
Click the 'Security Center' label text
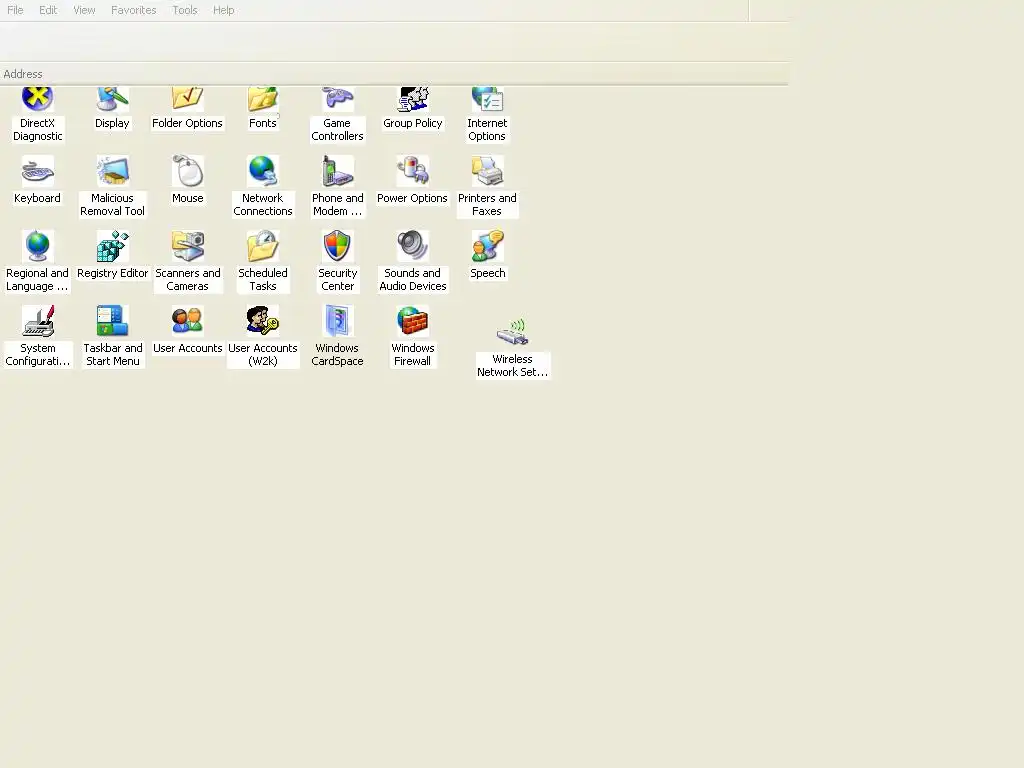pyautogui.click(x=338, y=280)
